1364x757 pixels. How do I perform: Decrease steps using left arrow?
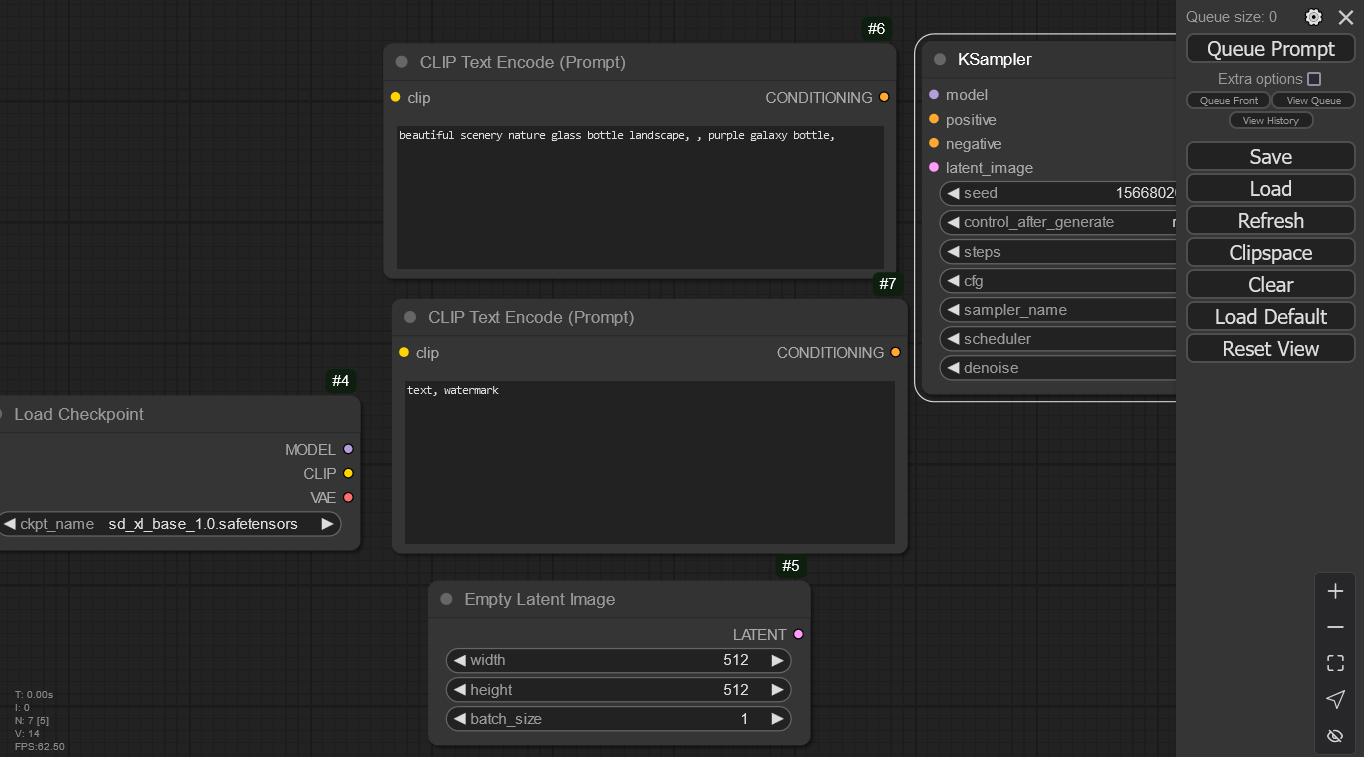click(953, 252)
